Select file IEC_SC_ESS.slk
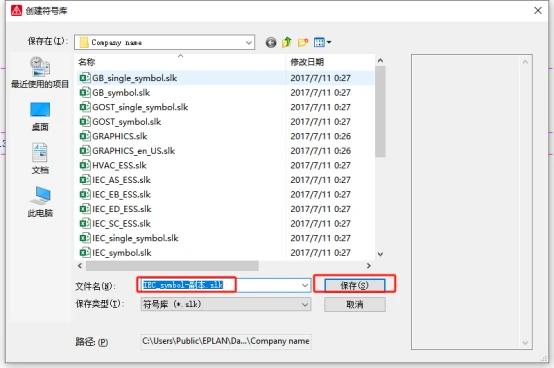554x368 pixels. pyautogui.click(x=121, y=224)
